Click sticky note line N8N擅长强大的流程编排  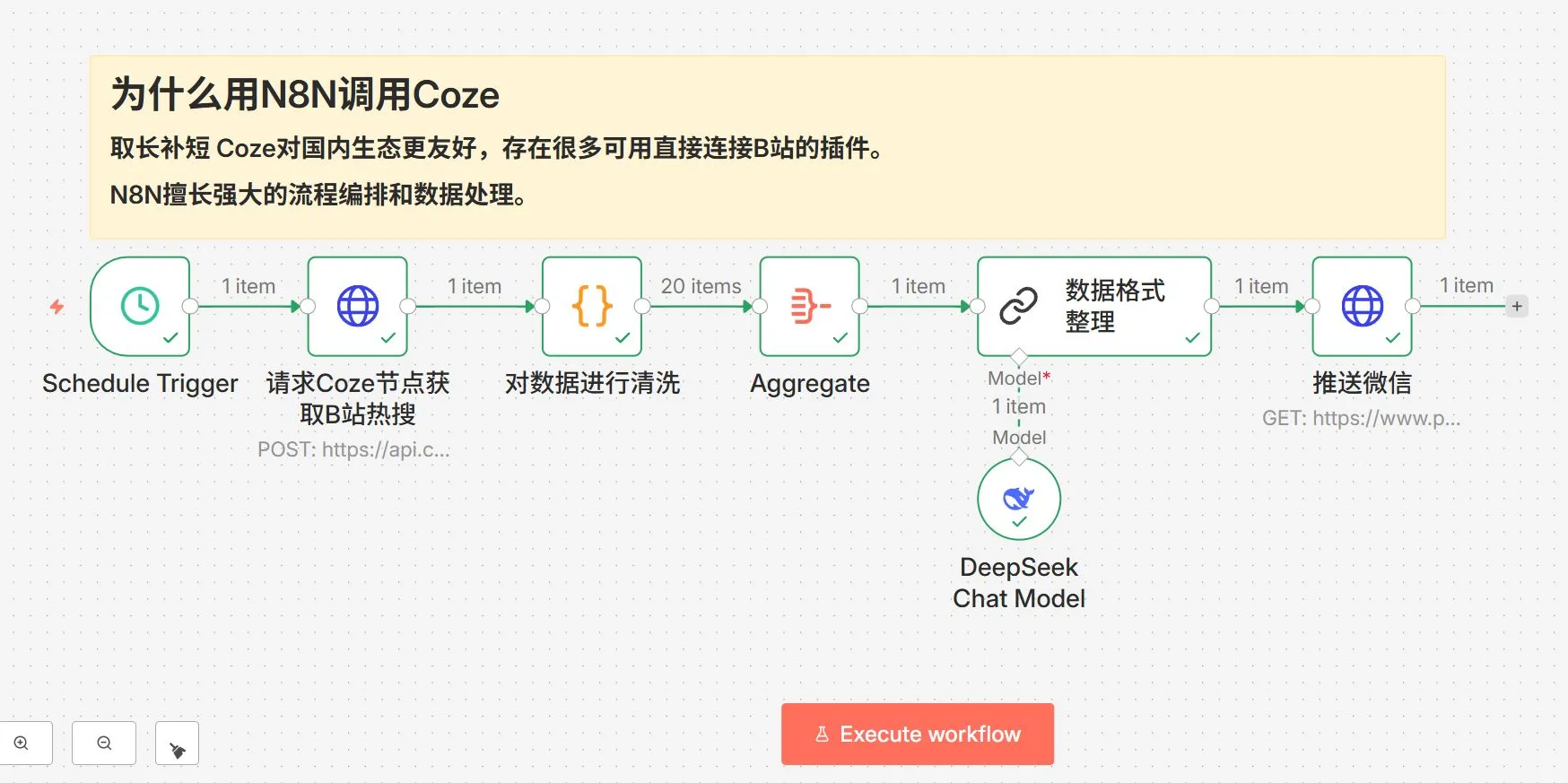pos(319,195)
